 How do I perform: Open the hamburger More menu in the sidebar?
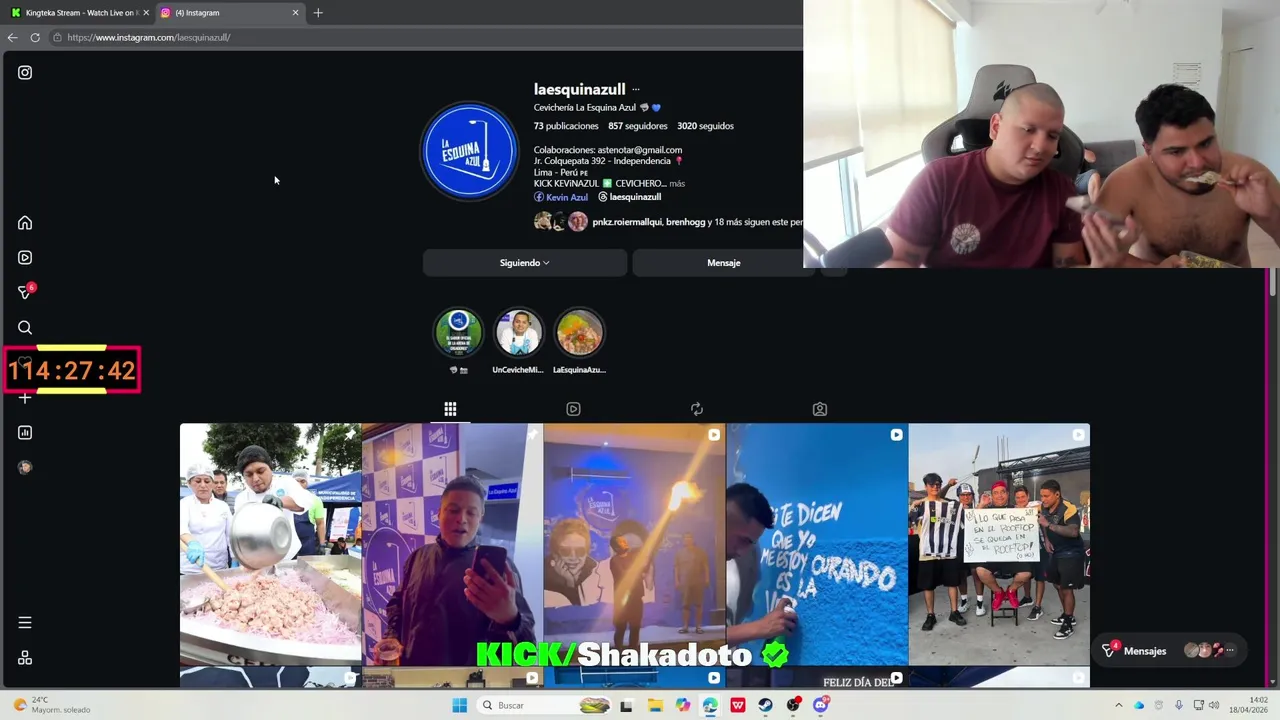point(25,622)
